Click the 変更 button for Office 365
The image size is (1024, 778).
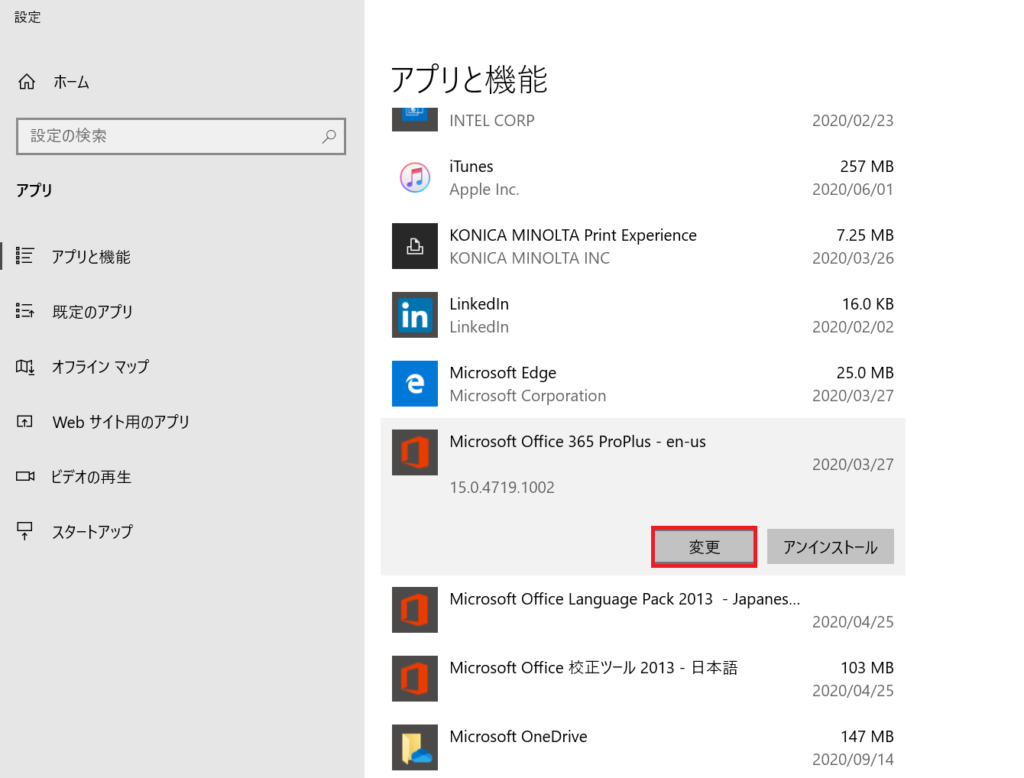[704, 547]
